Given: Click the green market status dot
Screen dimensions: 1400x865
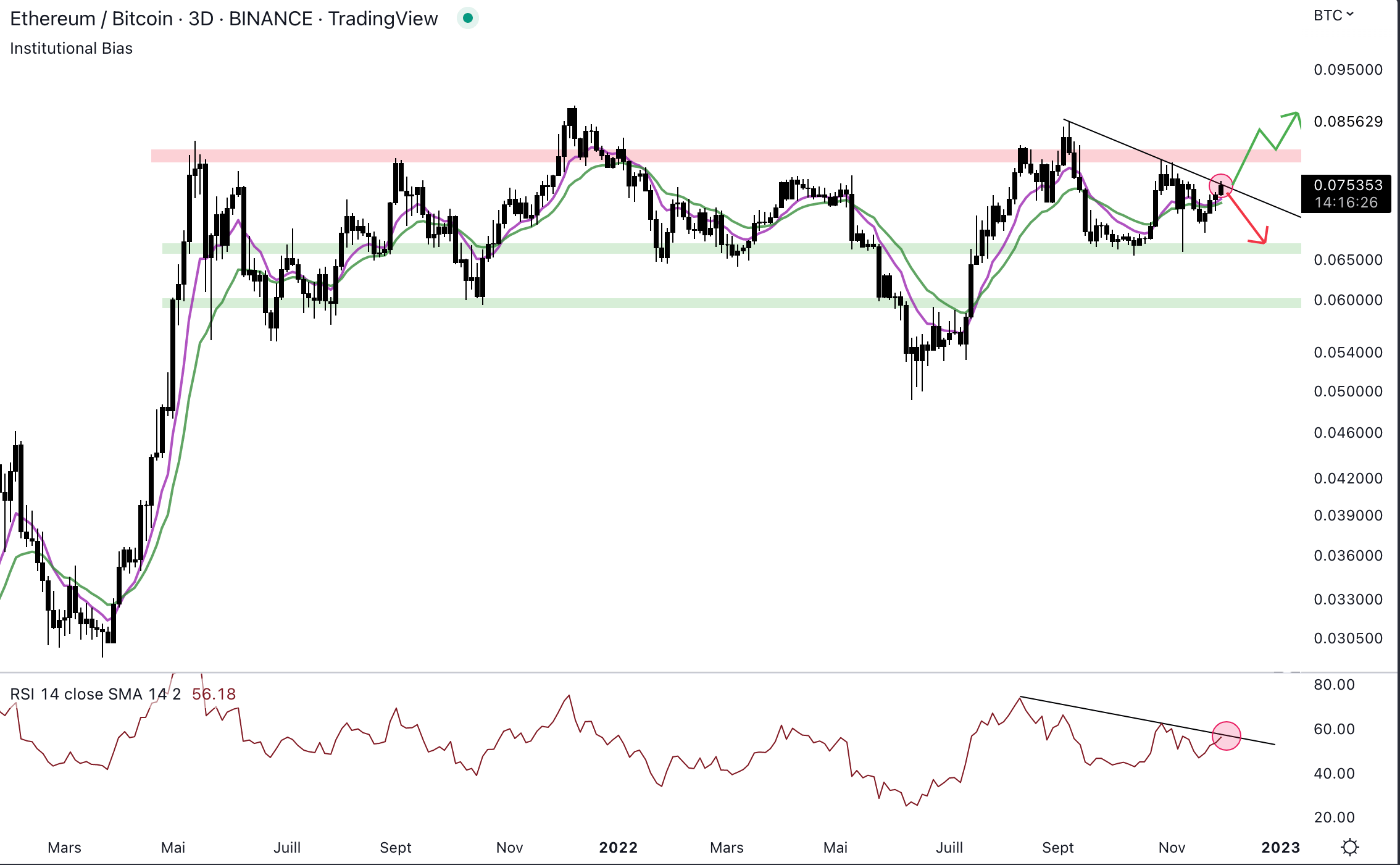Looking at the screenshot, I should pyautogui.click(x=468, y=19).
